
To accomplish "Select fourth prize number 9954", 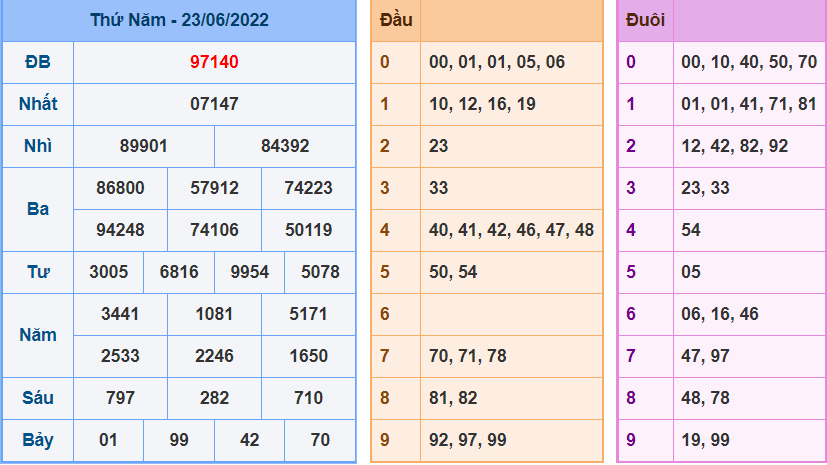I will pyautogui.click(x=249, y=272).
